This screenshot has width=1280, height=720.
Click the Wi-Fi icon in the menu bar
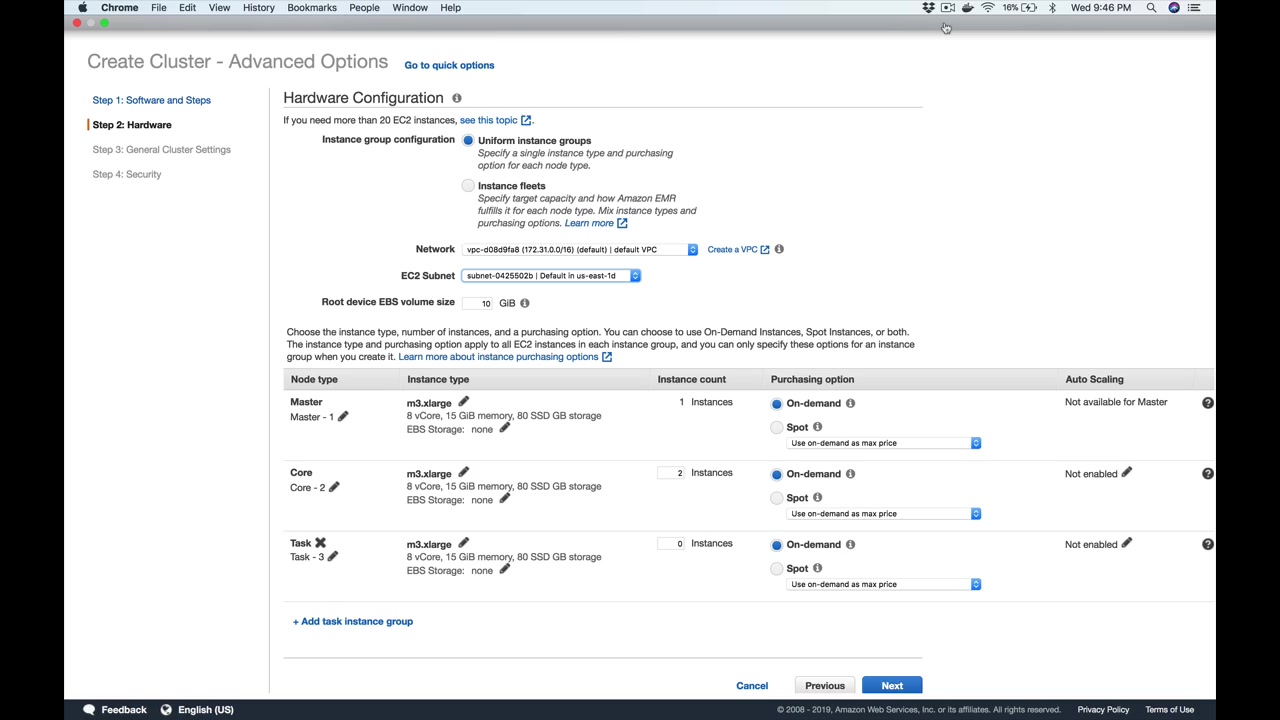[x=987, y=8]
